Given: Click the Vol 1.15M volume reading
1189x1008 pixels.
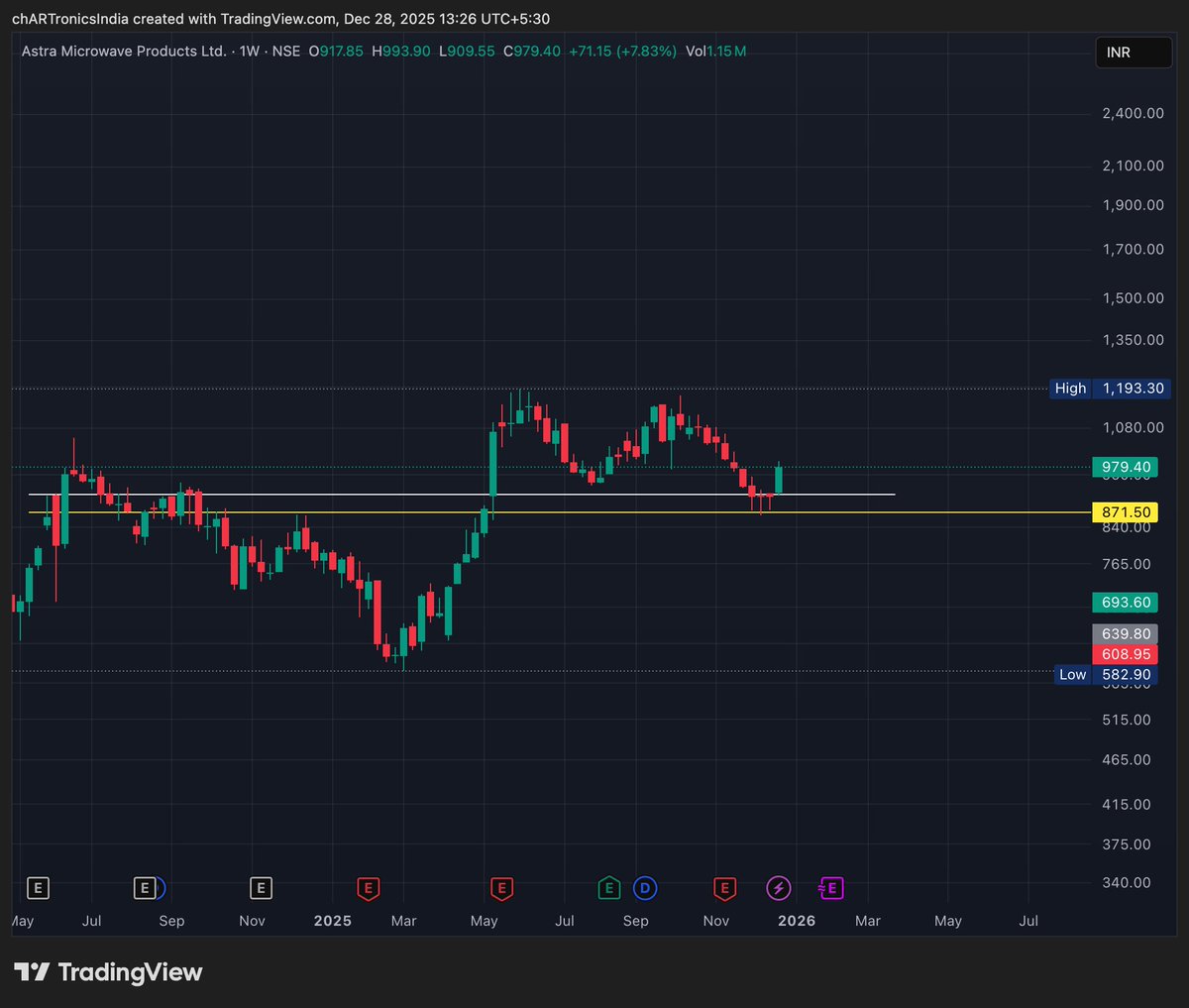Looking at the screenshot, I should (x=715, y=51).
